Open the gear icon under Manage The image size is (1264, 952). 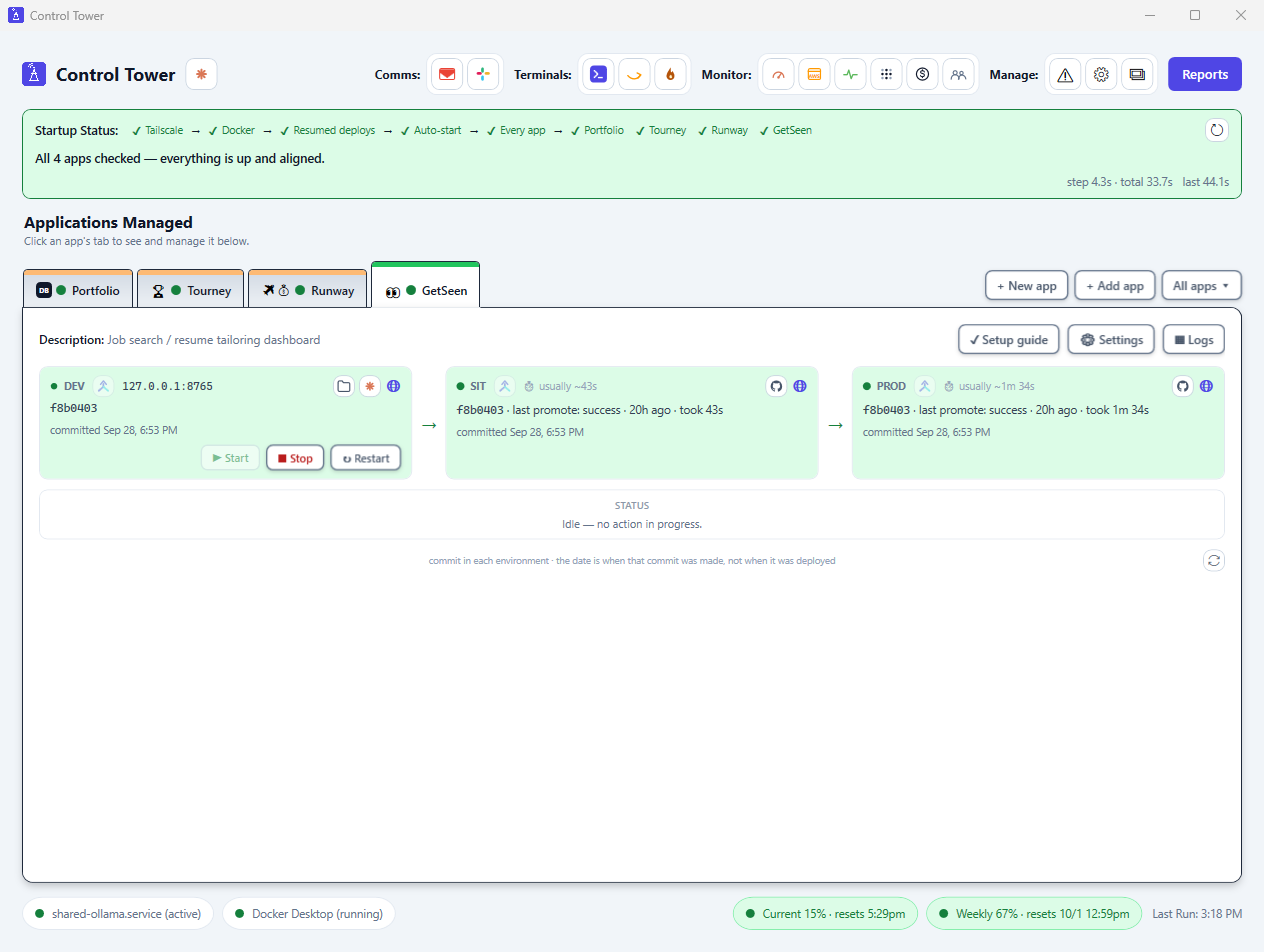[1101, 74]
